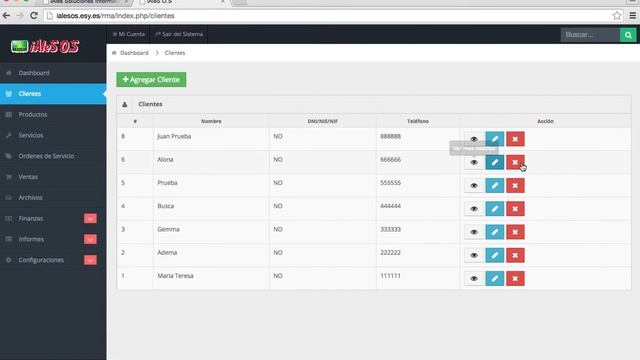Image resolution: width=640 pixels, height=360 pixels.
Task: Open Dashboard in the sidebar
Action: pyautogui.click(x=53, y=73)
